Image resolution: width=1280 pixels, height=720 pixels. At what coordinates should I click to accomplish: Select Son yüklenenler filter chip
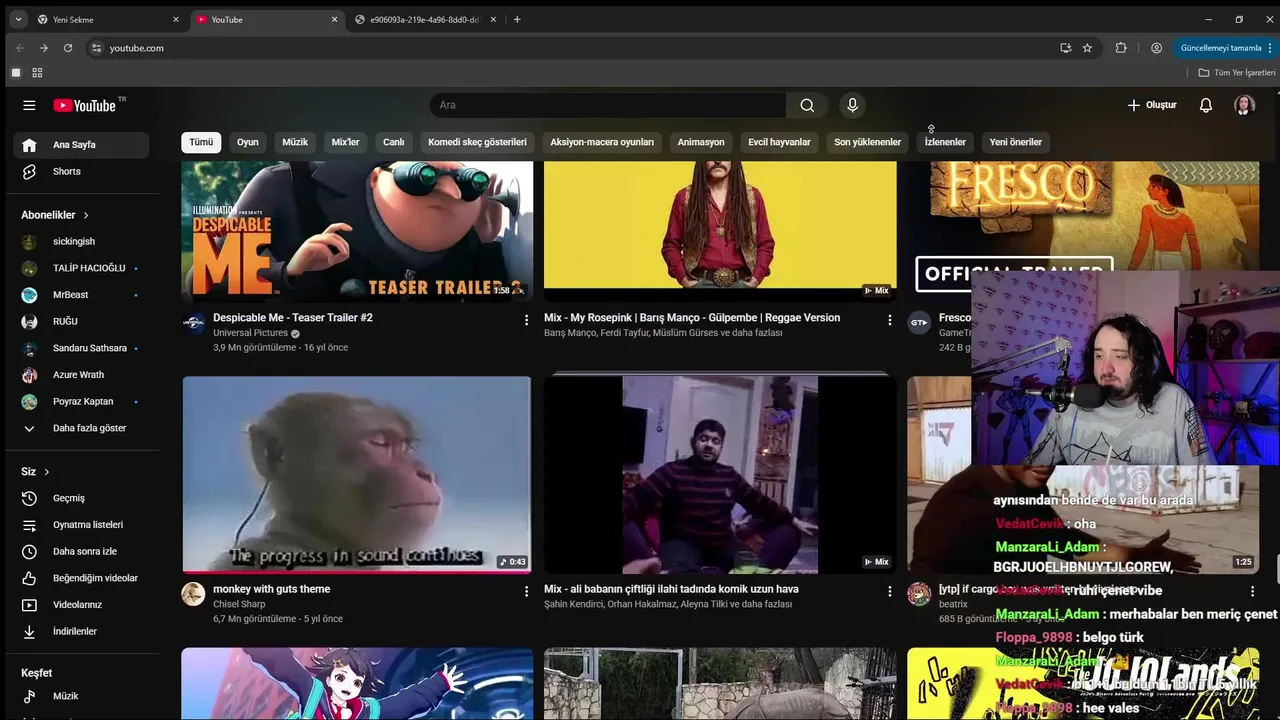867,142
